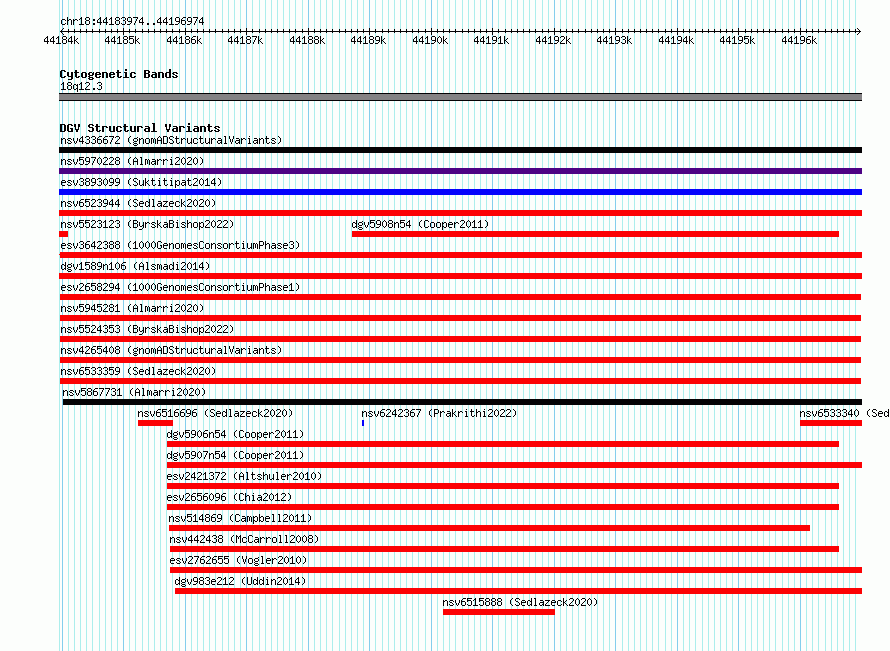890x651 pixels.
Task: Open nsv6516696 (Sedlazeck2020) label
Action: pyautogui.click(x=215, y=413)
